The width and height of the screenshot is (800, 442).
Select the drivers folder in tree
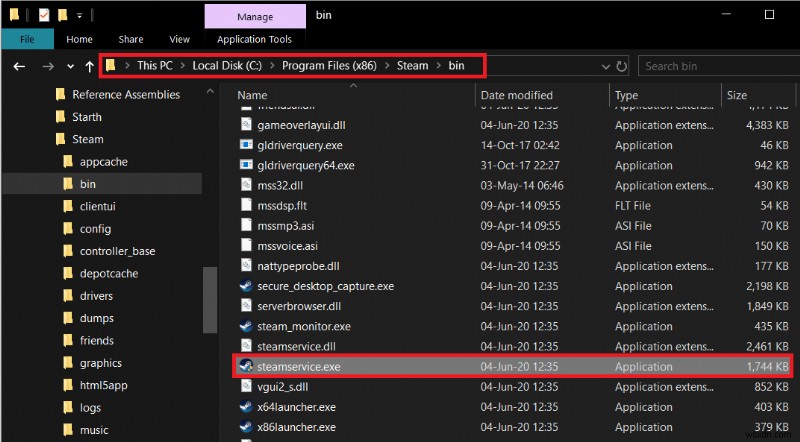[96, 296]
